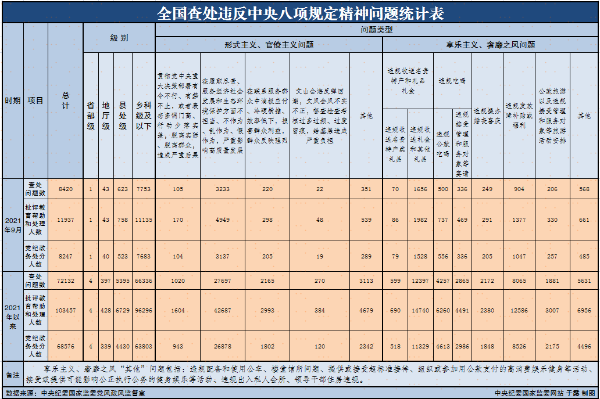The height and width of the screenshot is (399, 600).
Task: Select the 2021年9月 period cell
Action: 13,225
